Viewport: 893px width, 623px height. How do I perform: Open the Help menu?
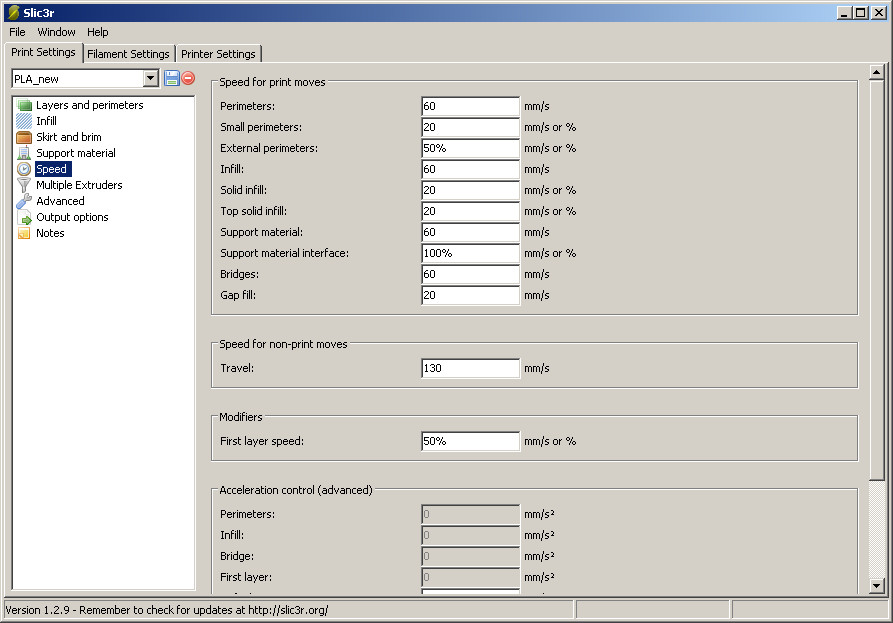tap(97, 32)
